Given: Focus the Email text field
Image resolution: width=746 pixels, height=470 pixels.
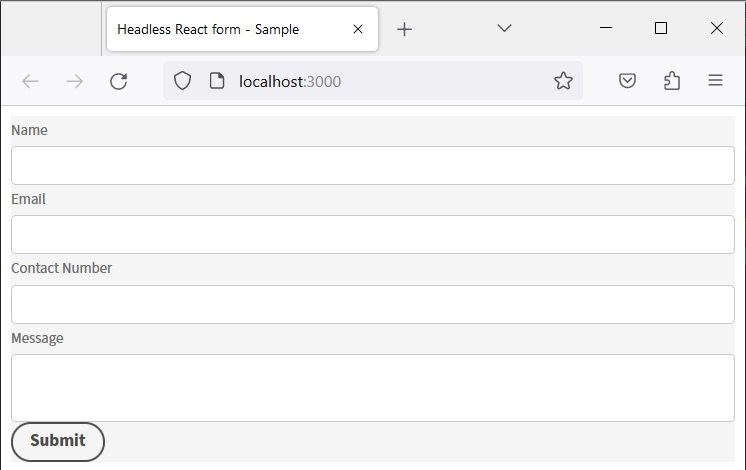Looking at the screenshot, I should [373, 235].
